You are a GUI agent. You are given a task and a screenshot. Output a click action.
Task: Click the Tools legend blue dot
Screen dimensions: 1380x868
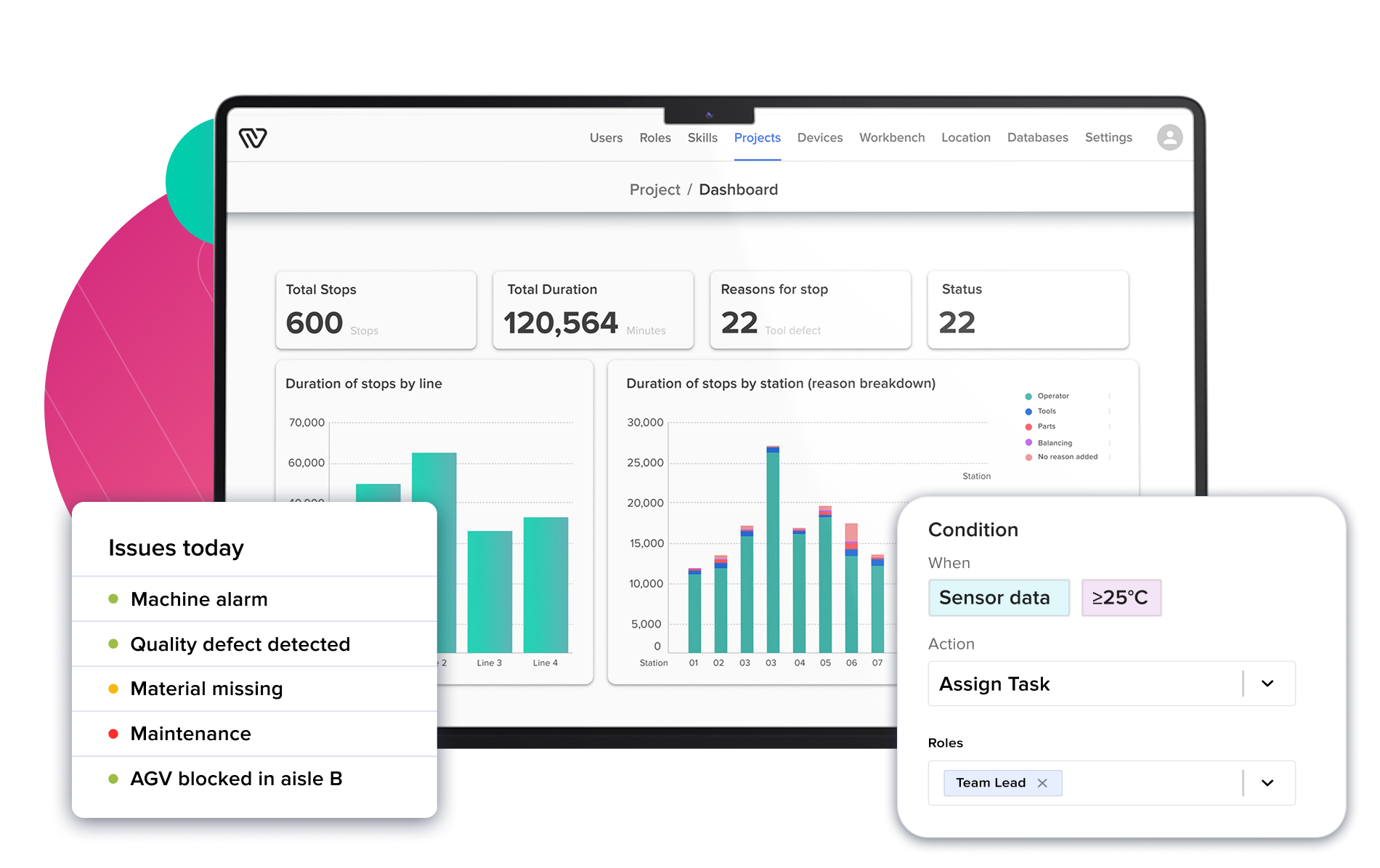(x=1028, y=412)
